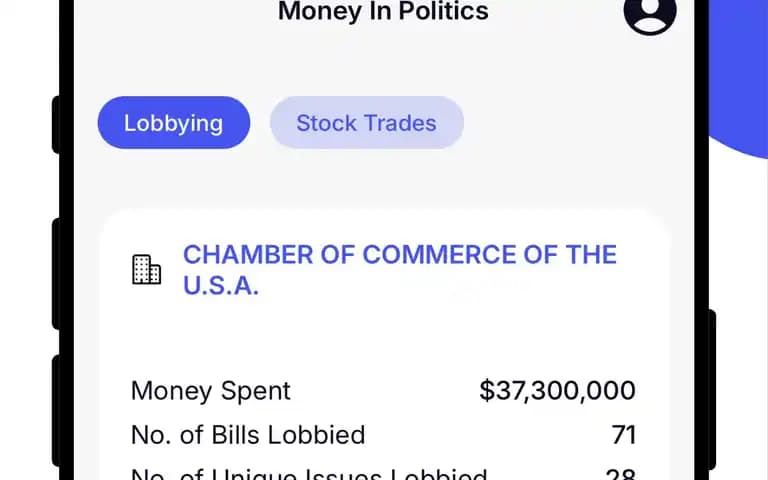Click the office building icon
The height and width of the screenshot is (480, 768).
point(146,269)
